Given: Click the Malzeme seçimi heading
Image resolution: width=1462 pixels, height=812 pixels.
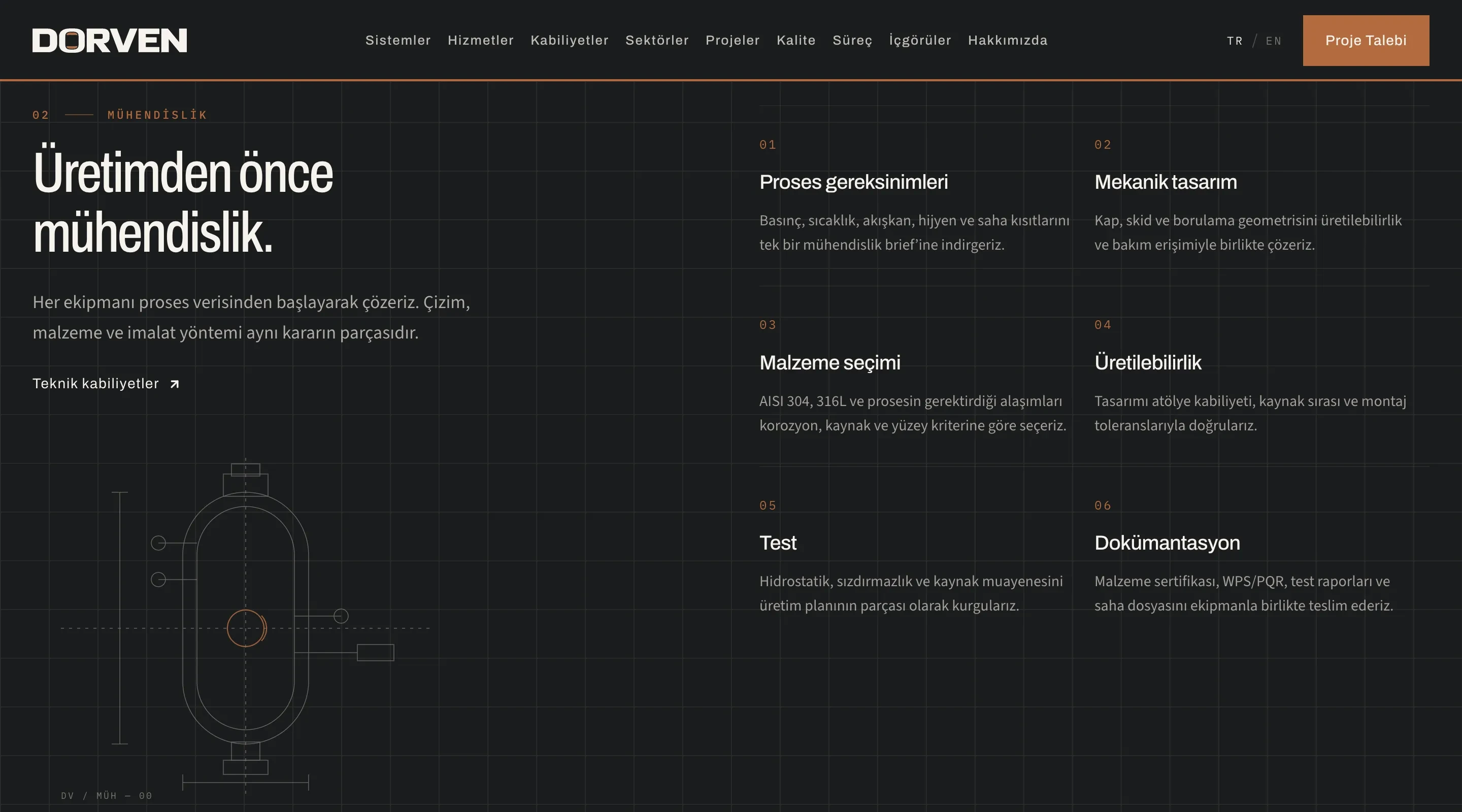Looking at the screenshot, I should [830, 362].
